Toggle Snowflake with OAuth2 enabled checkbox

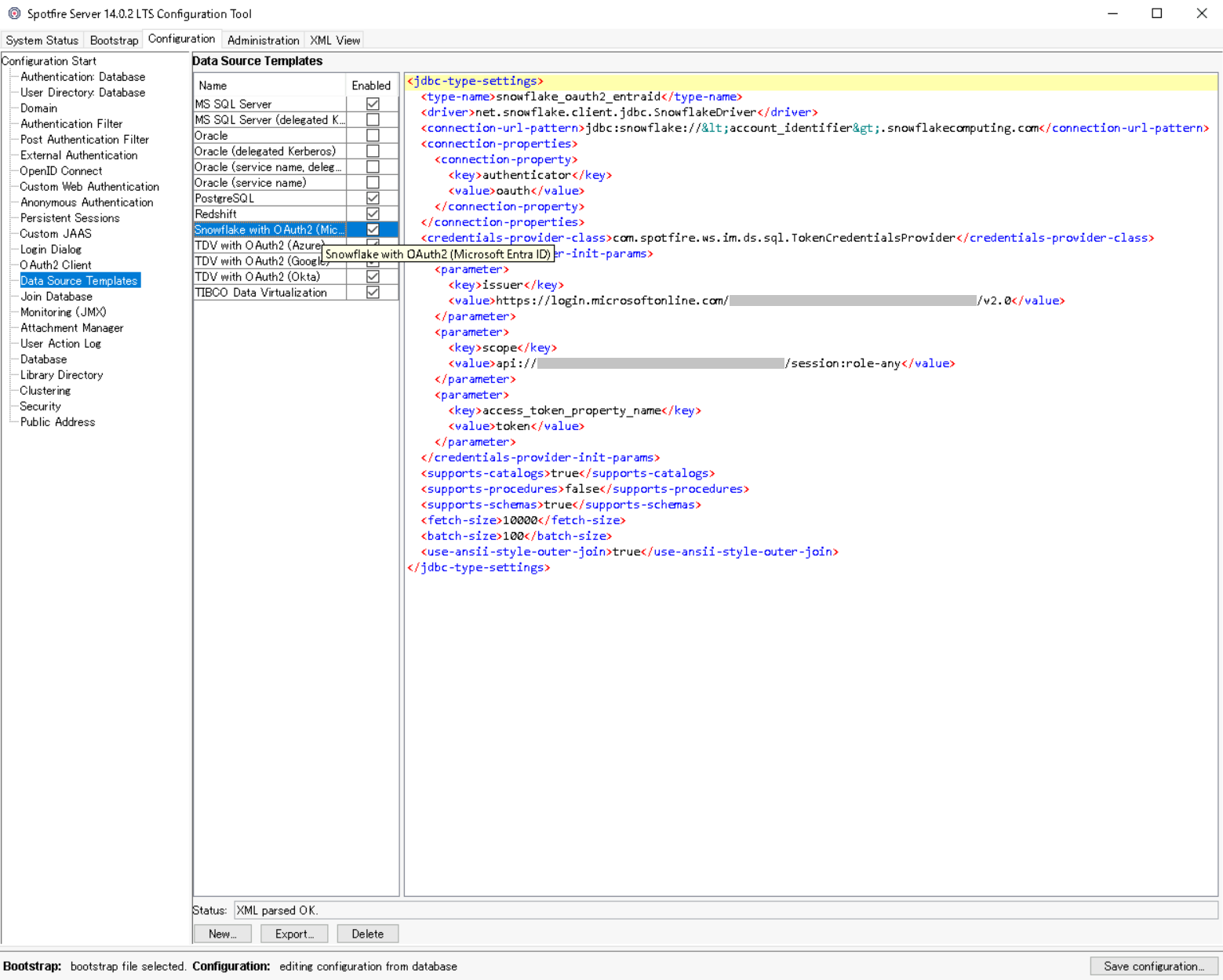(x=373, y=229)
